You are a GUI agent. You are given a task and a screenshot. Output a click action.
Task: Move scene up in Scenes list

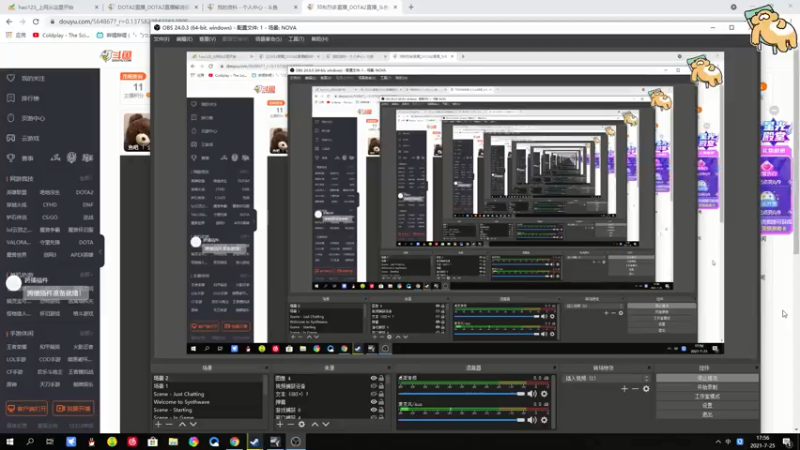coord(182,424)
